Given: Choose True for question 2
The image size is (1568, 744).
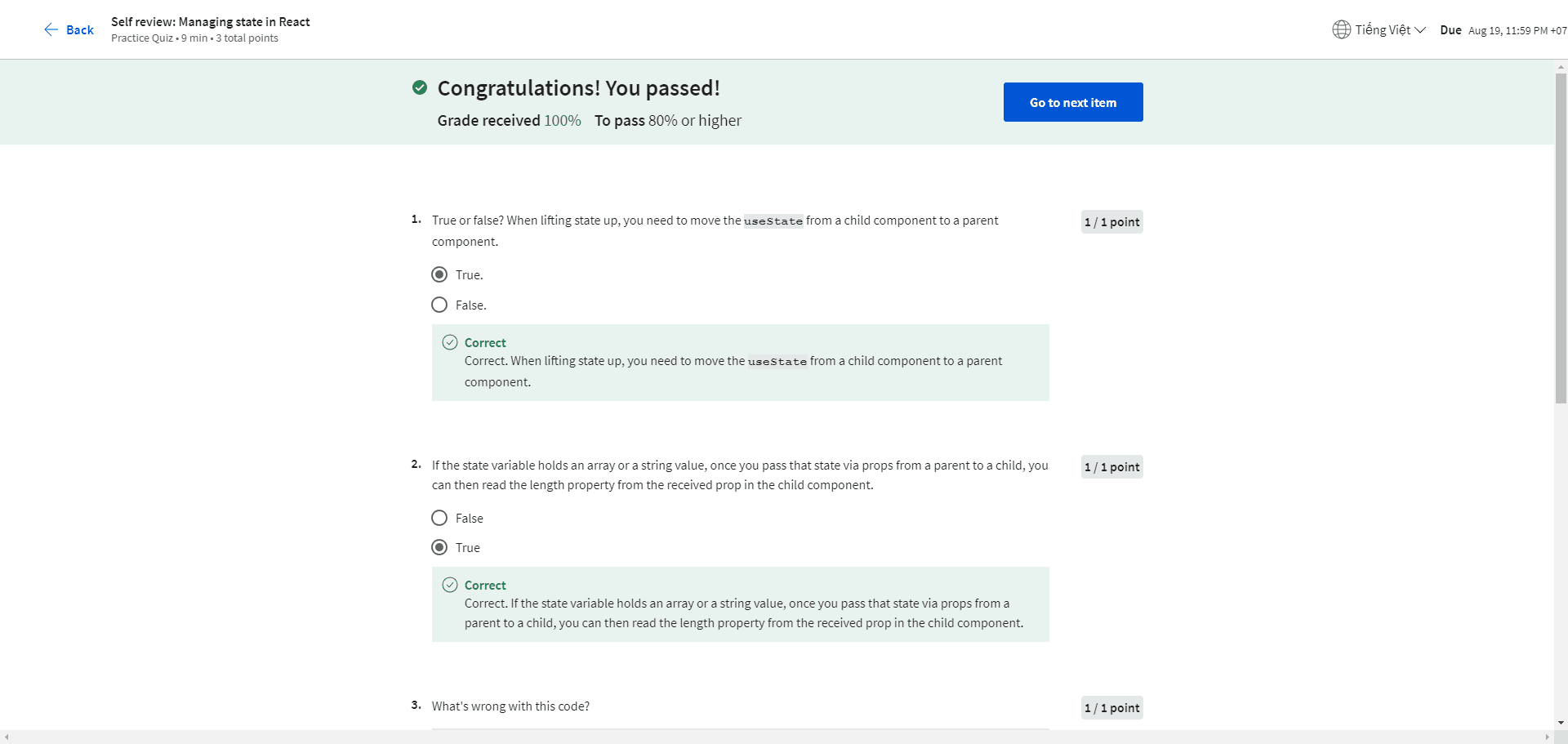Looking at the screenshot, I should coord(439,547).
